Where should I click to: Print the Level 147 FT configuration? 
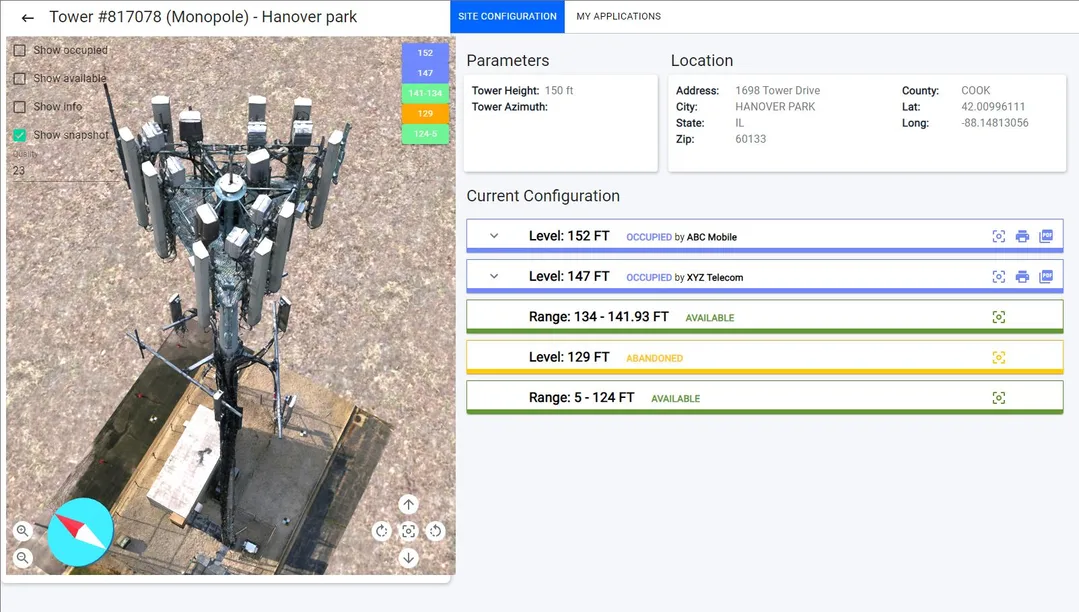1023,277
